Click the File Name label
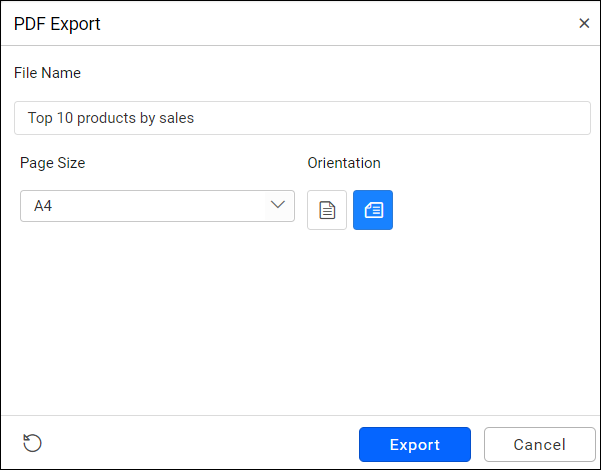 47,73
